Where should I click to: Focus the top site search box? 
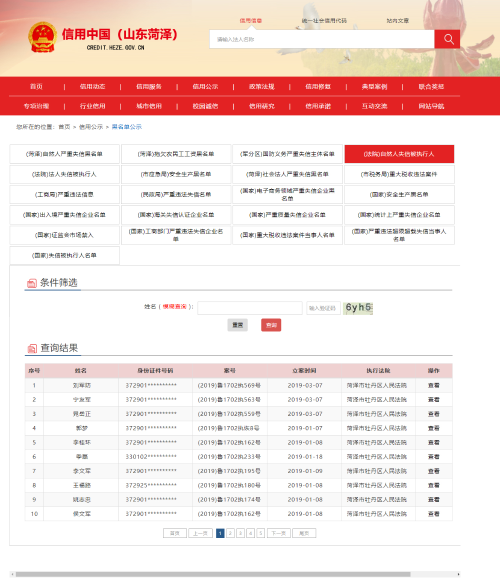coord(322,39)
